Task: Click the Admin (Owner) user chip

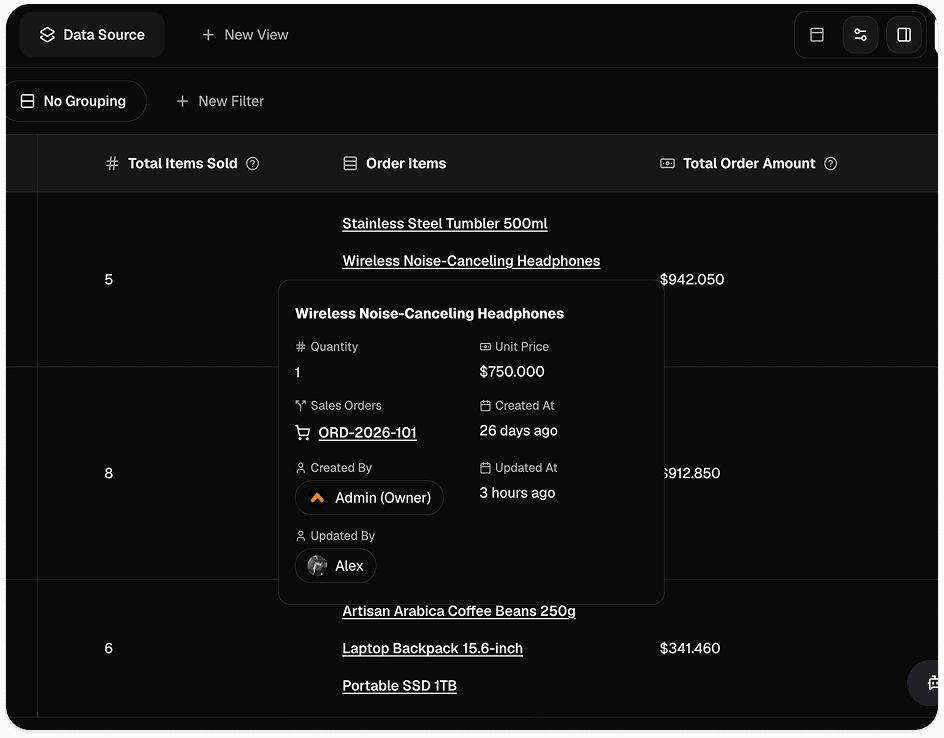Action: (369, 498)
